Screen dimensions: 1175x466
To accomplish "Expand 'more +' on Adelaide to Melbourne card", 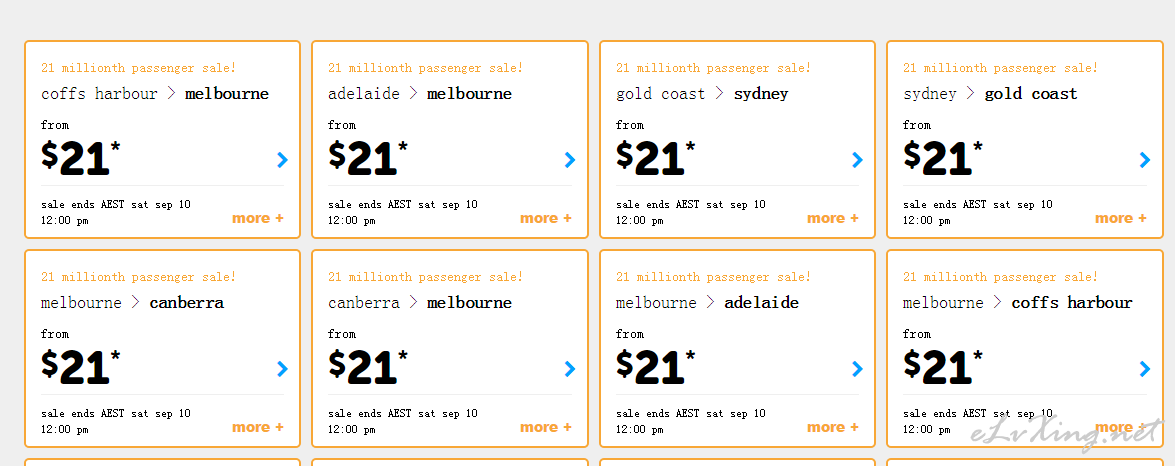I will 546,218.
